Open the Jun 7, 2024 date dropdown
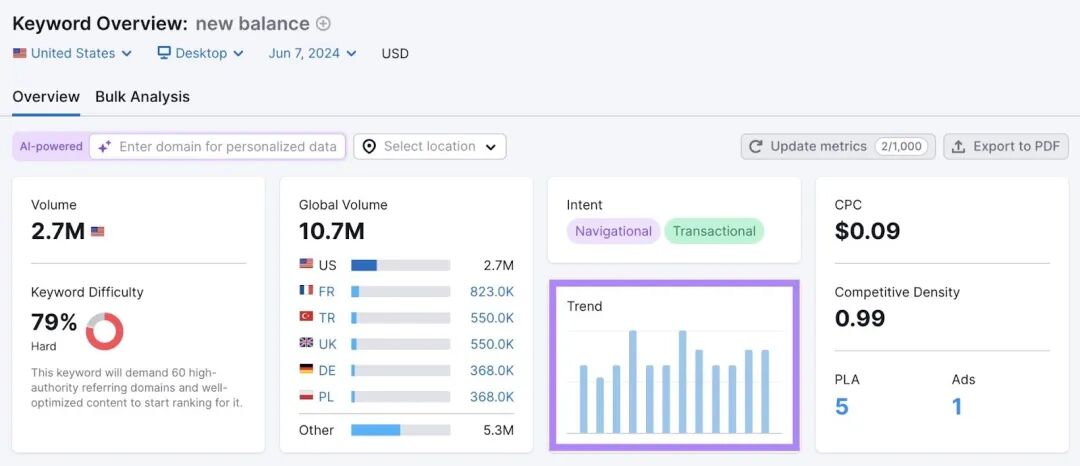 [313, 53]
